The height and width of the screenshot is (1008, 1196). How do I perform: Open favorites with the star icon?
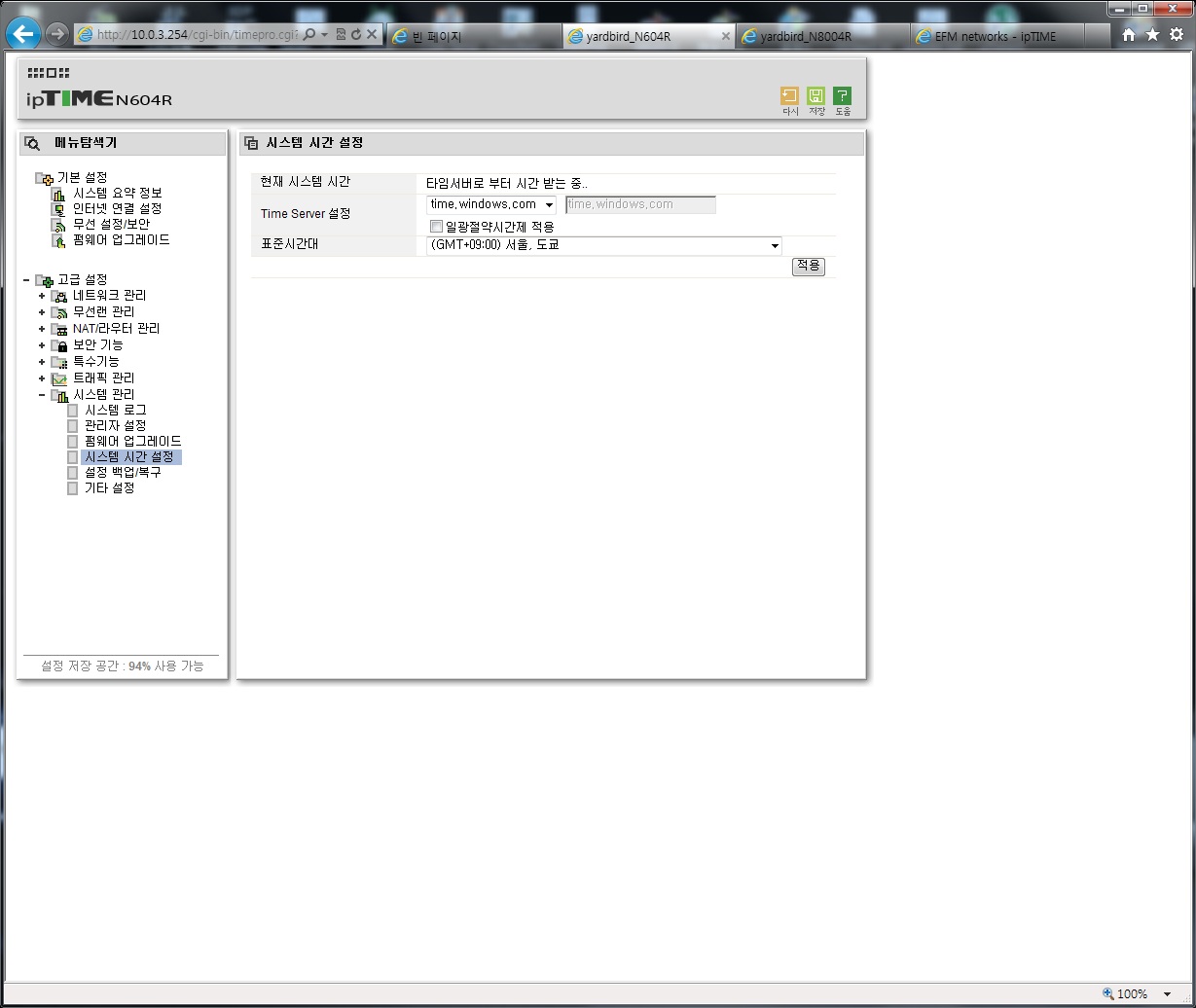tap(1152, 35)
